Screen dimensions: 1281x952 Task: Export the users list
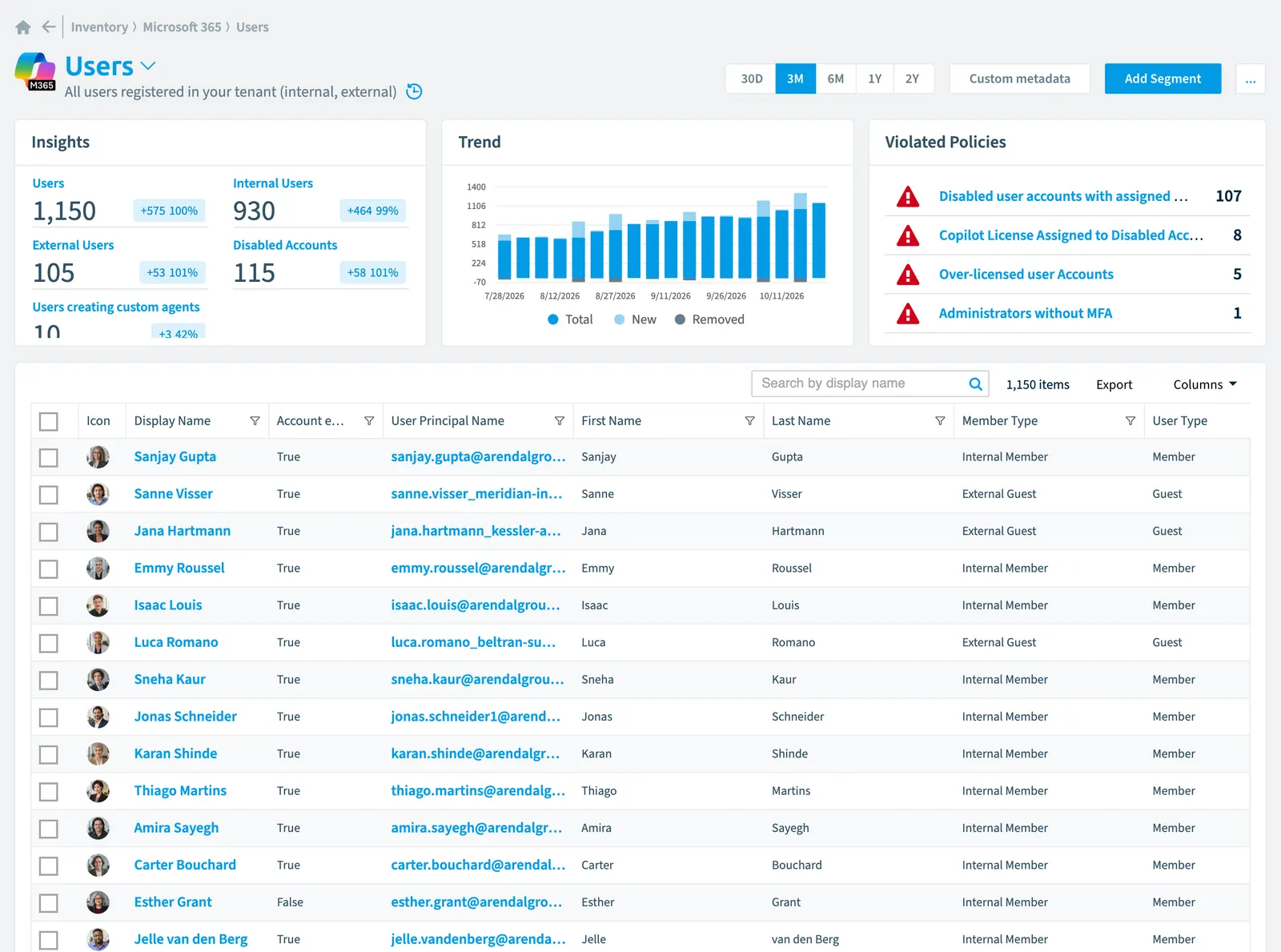click(1114, 384)
